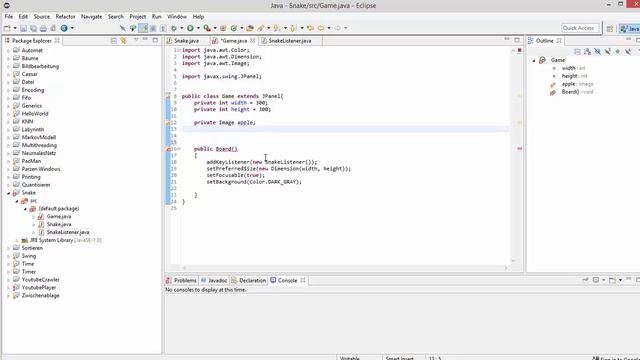
Task: Toggle Block Selection Mode toolbar icon
Action: tap(153, 28)
